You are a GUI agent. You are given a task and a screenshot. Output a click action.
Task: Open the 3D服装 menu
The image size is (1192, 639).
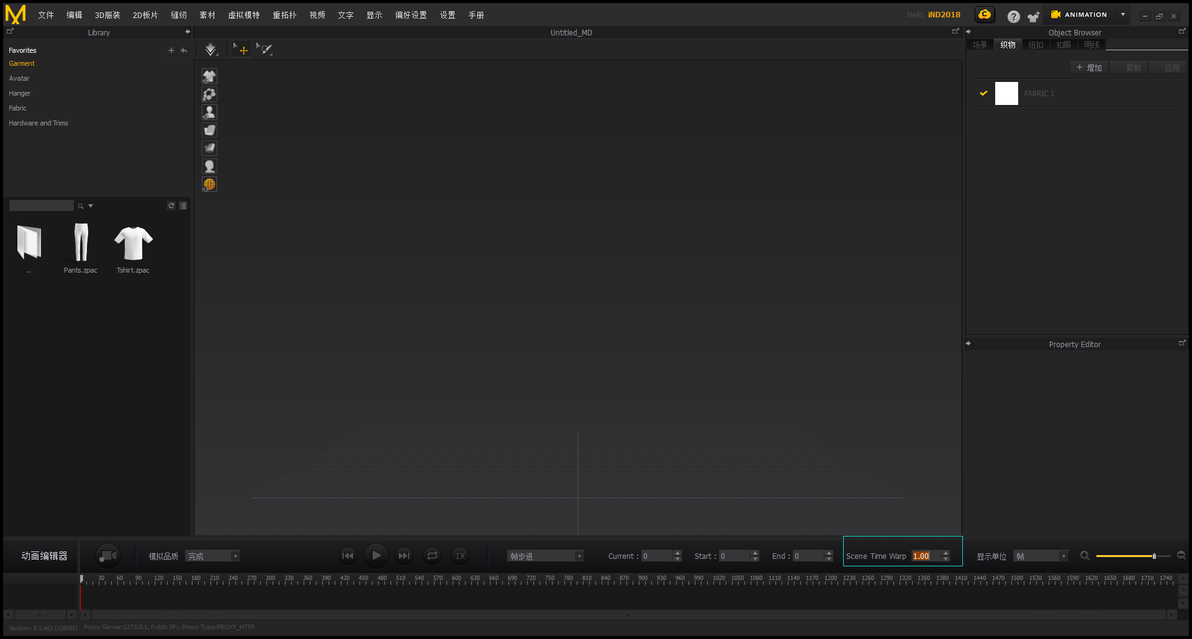point(107,15)
